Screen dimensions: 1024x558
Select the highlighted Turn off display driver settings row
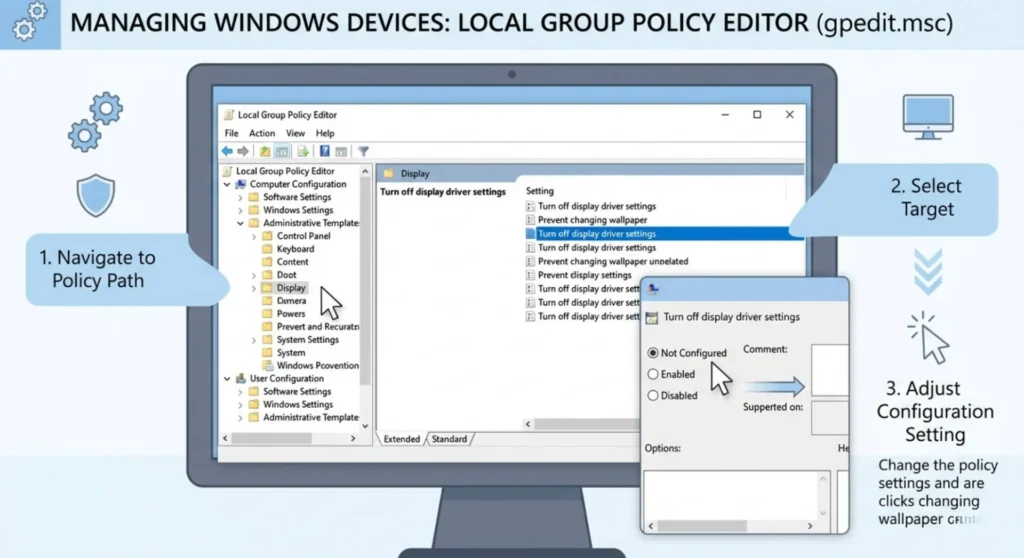coord(664,234)
